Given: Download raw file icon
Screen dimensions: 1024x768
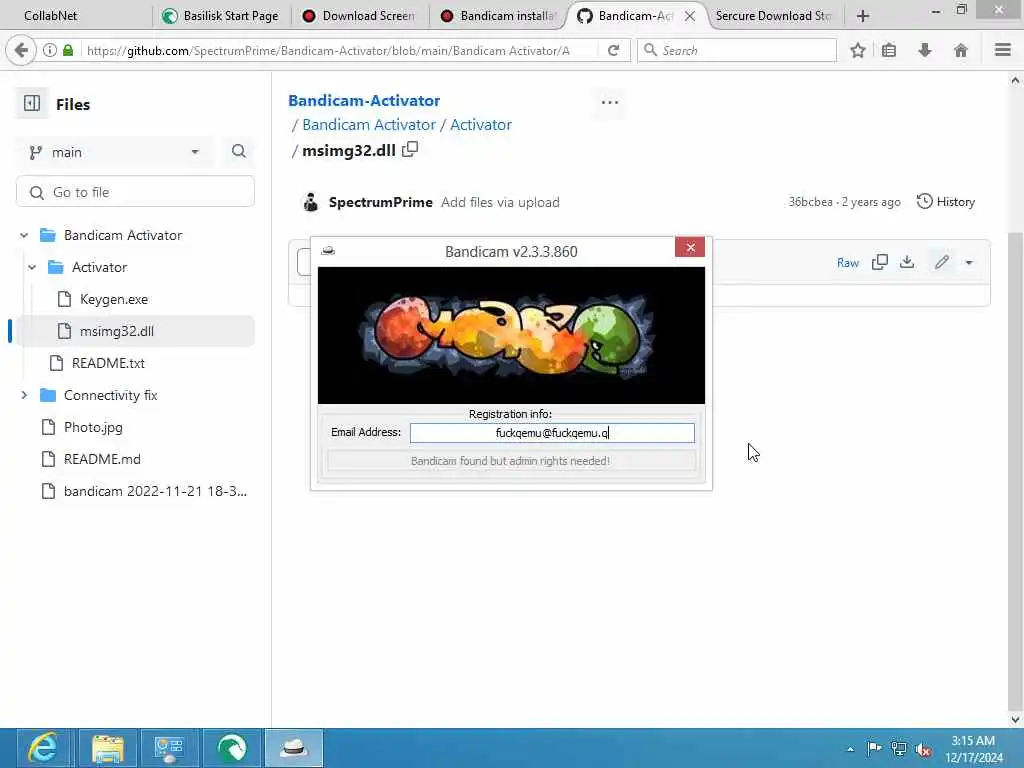Looking at the screenshot, I should [x=907, y=262].
